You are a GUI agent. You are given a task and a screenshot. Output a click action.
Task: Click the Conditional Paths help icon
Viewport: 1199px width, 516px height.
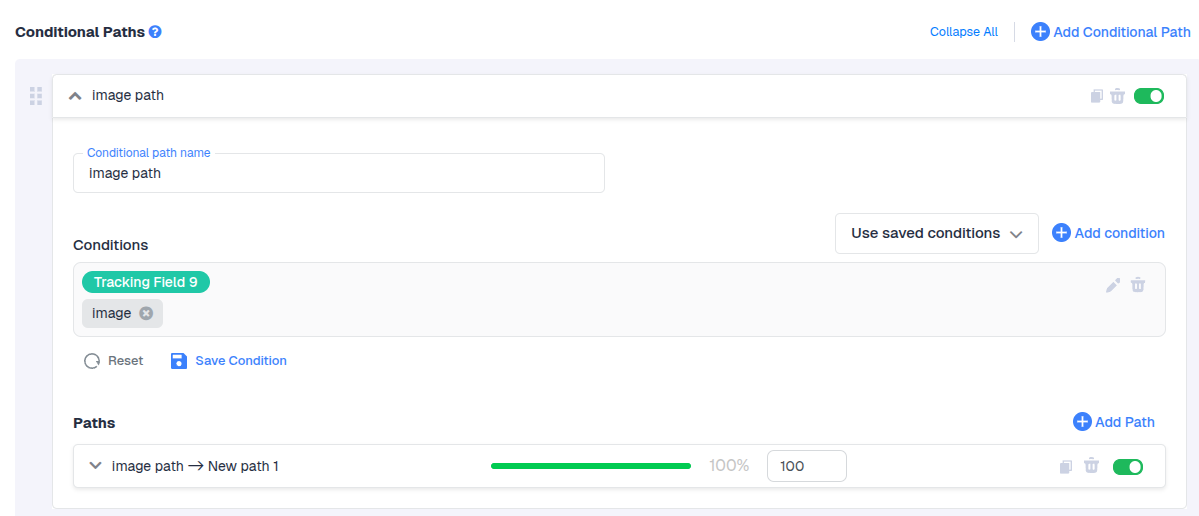pyautogui.click(x=155, y=32)
